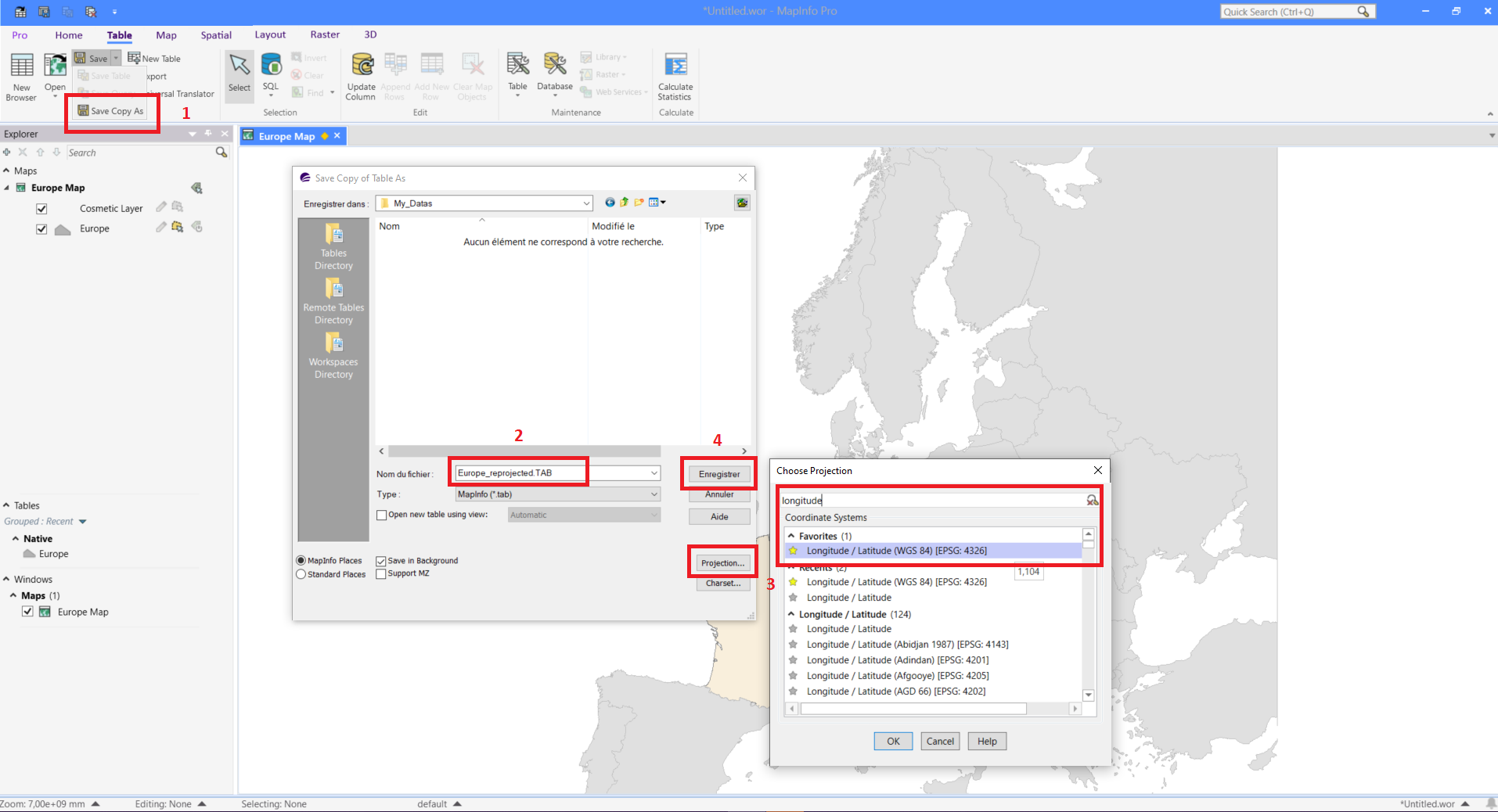Click the Charset... button
The width and height of the screenshot is (1498, 812).
723,584
